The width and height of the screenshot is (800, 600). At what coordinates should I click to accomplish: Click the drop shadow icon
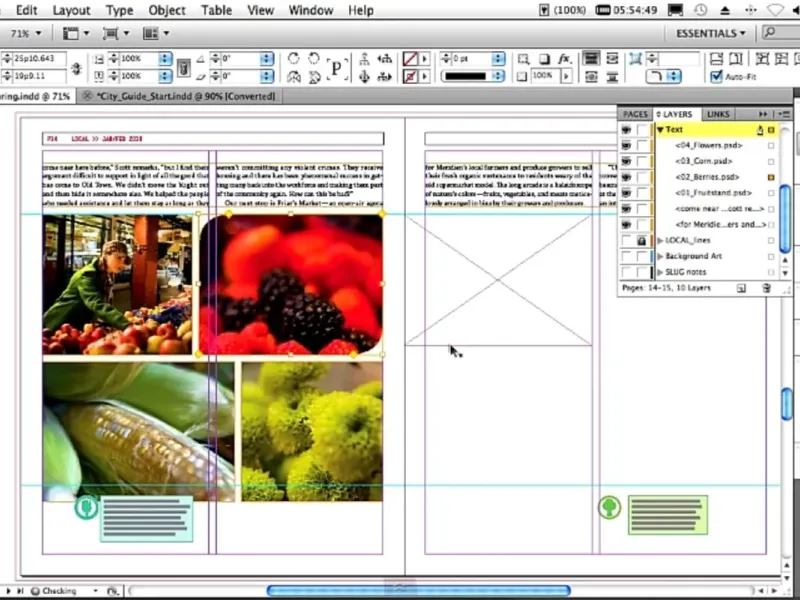click(x=544, y=59)
